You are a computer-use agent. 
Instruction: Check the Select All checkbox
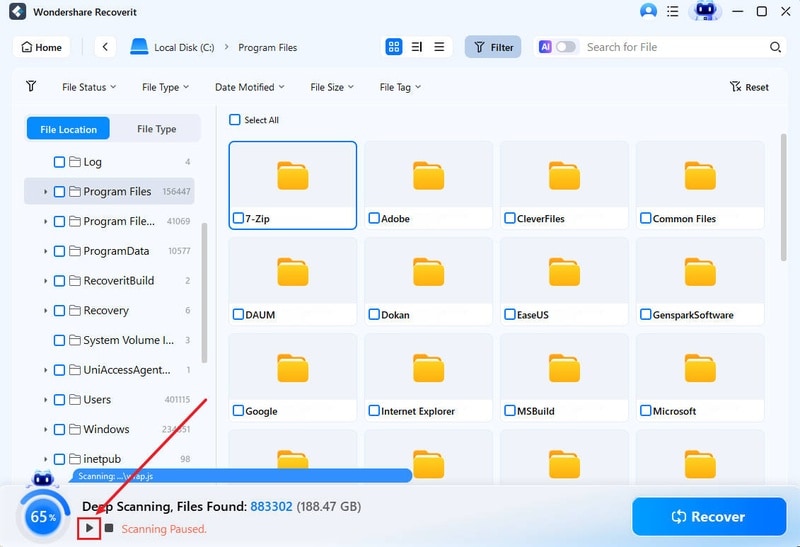(235, 119)
